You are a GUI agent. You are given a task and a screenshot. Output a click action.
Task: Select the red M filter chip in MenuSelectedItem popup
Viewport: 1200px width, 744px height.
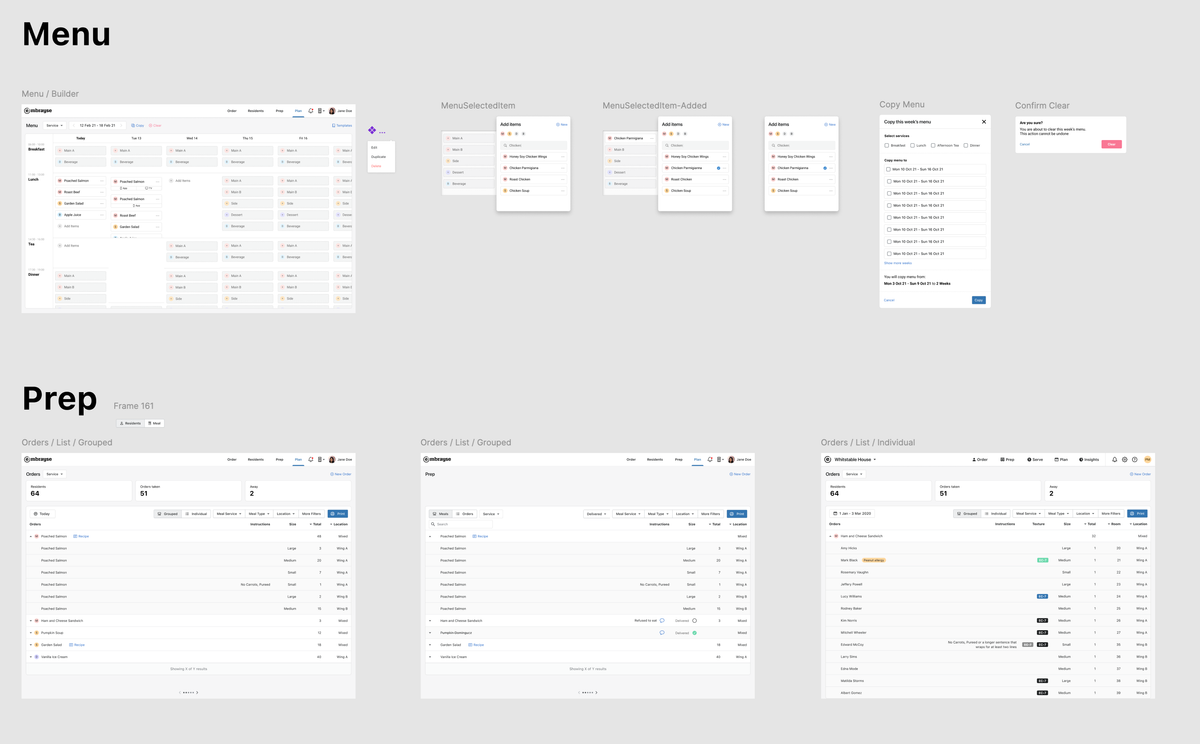(x=502, y=134)
